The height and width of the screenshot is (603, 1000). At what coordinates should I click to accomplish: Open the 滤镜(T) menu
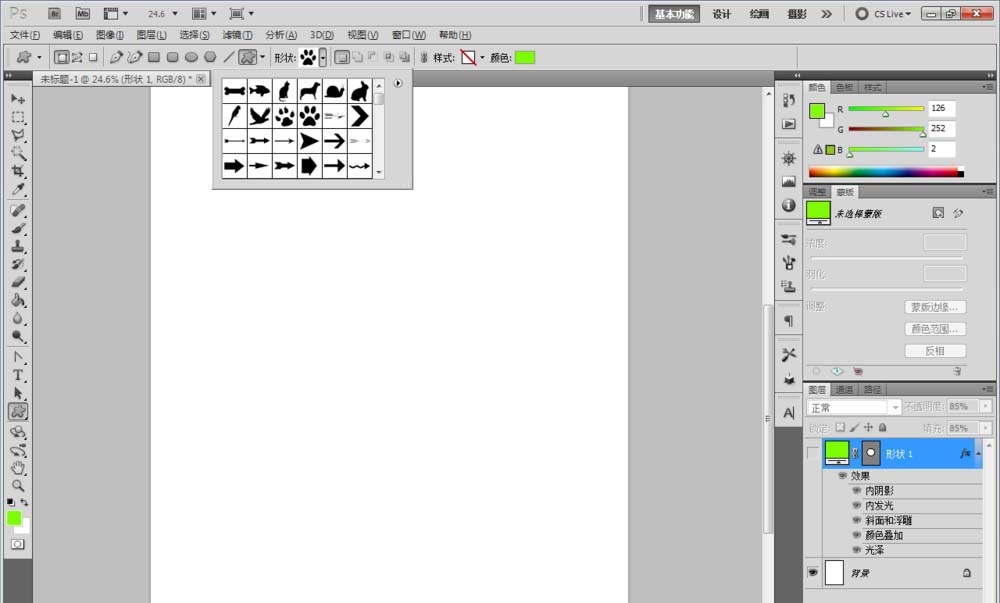[237, 35]
